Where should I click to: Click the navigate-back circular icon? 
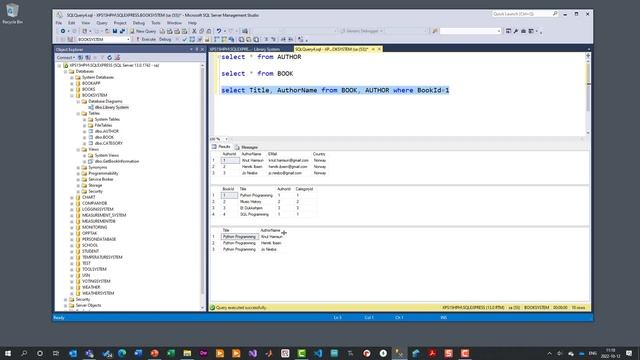tap(62, 31)
